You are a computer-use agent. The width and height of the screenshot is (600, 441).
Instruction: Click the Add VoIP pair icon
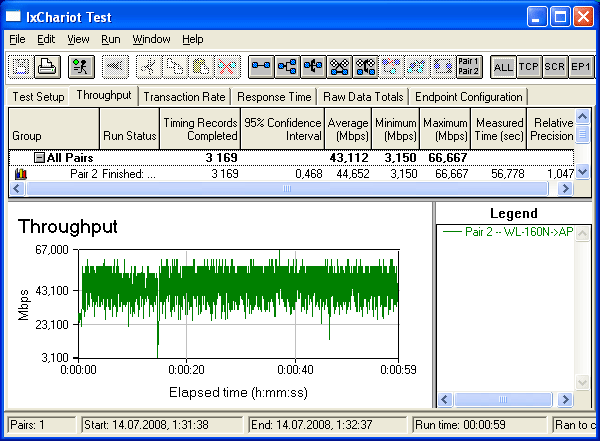313,67
